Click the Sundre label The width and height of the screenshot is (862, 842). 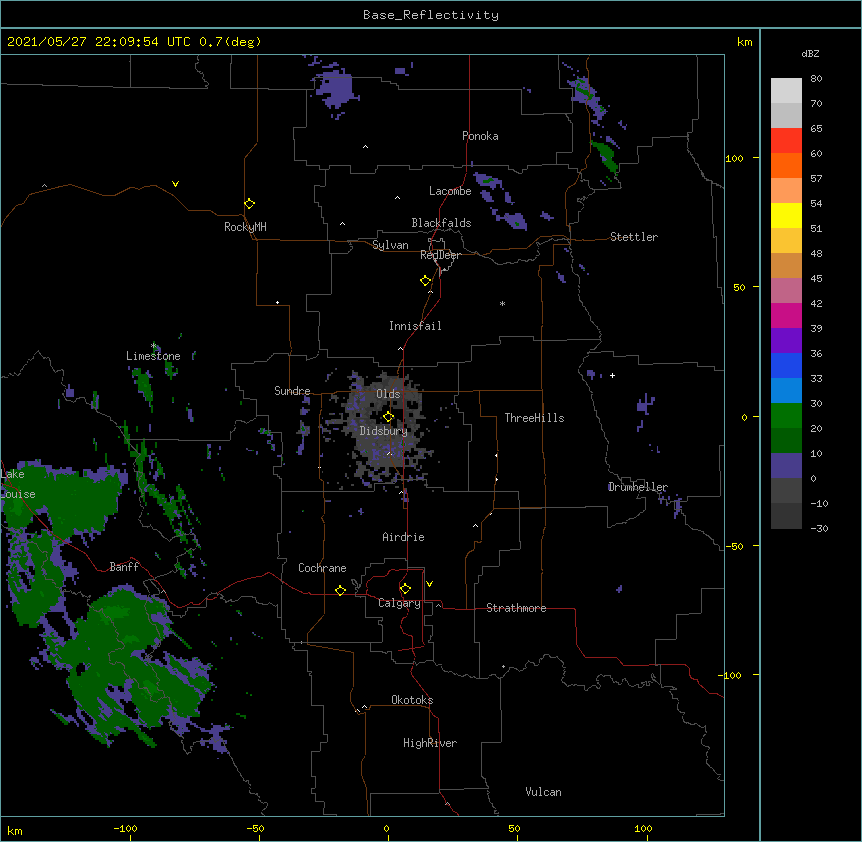click(x=292, y=391)
